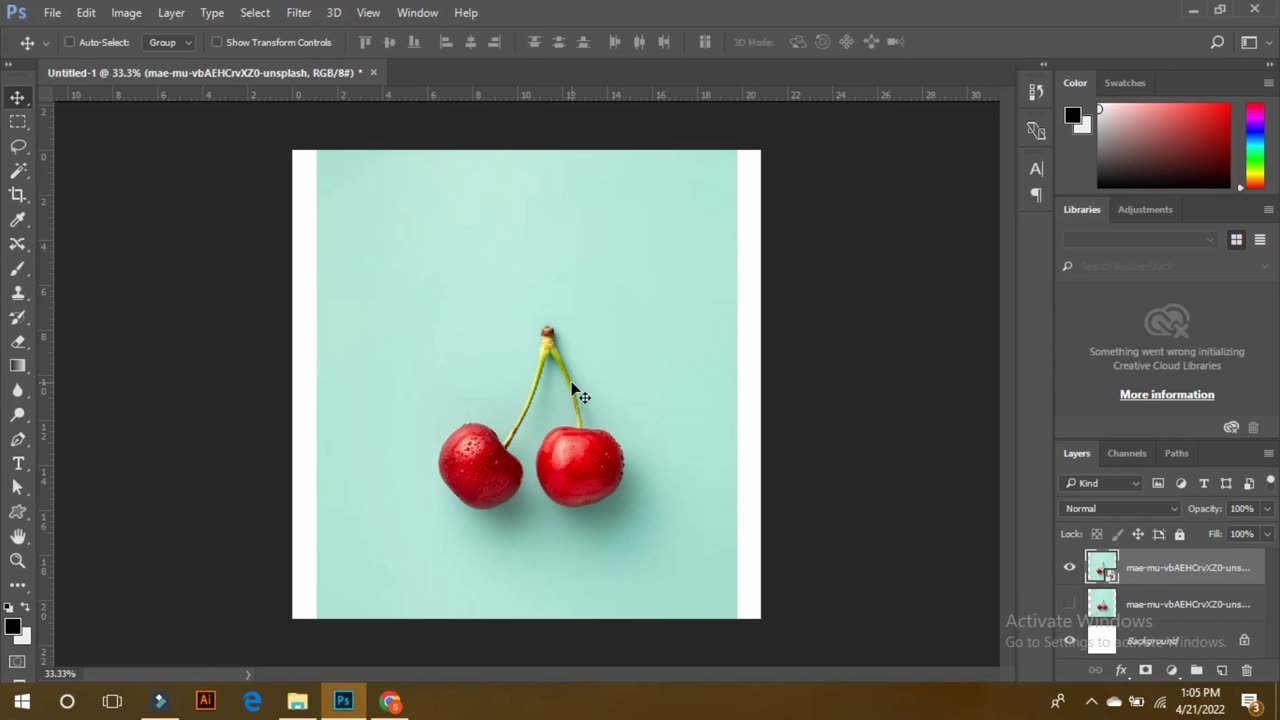Toggle type layer filter in Layers
Image resolution: width=1280 pixels, height=720 pixels.
[1204, 483]
